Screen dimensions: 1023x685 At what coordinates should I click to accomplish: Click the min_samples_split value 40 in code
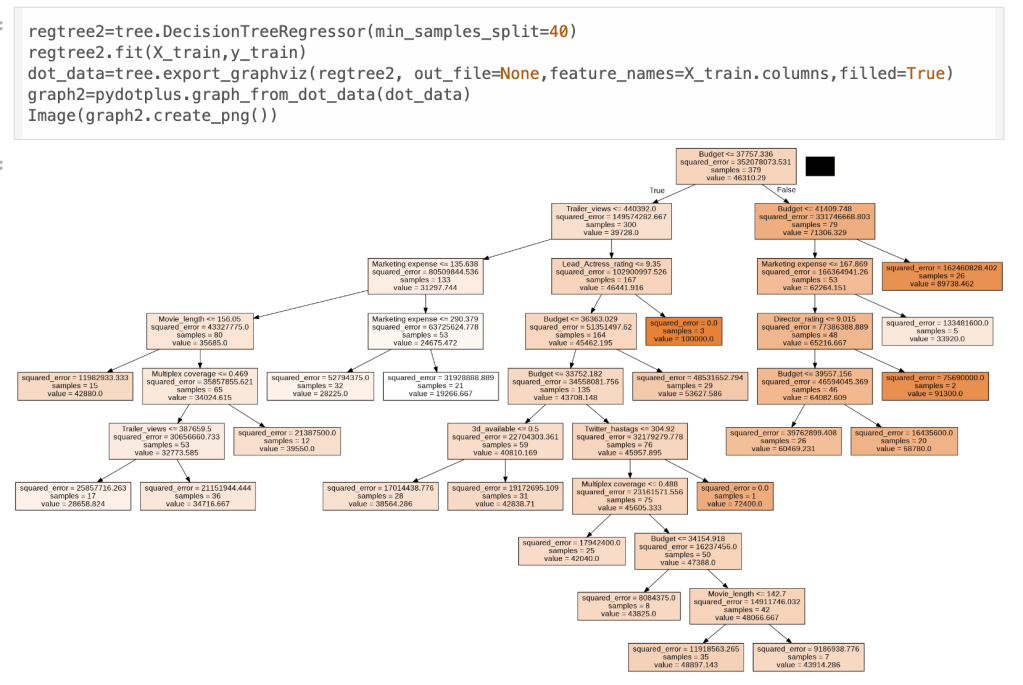coord(560,32)
